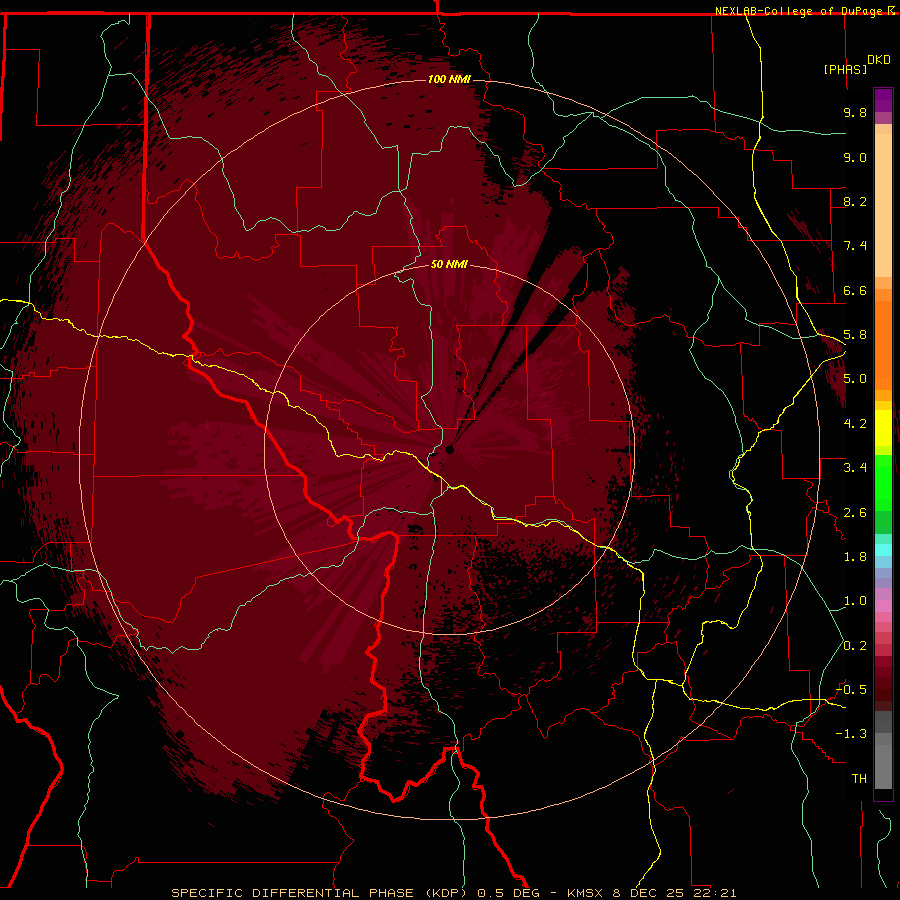Click the 3.4 scale value
The height and width of the screenshot is (900, 900).
click(855, 468)
